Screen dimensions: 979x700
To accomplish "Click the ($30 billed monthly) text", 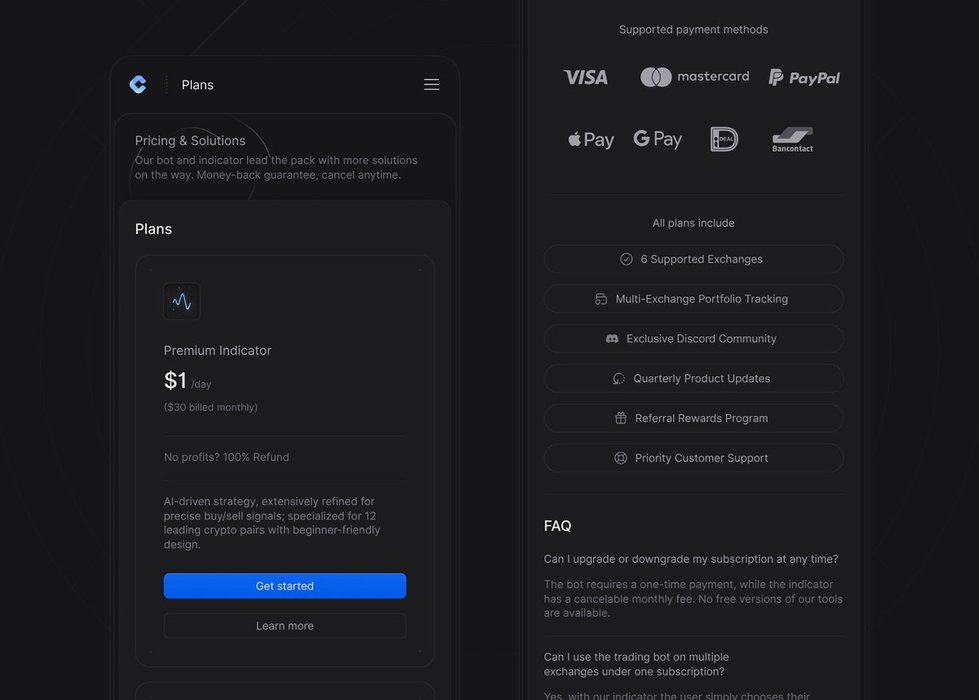I will (210, 407).
